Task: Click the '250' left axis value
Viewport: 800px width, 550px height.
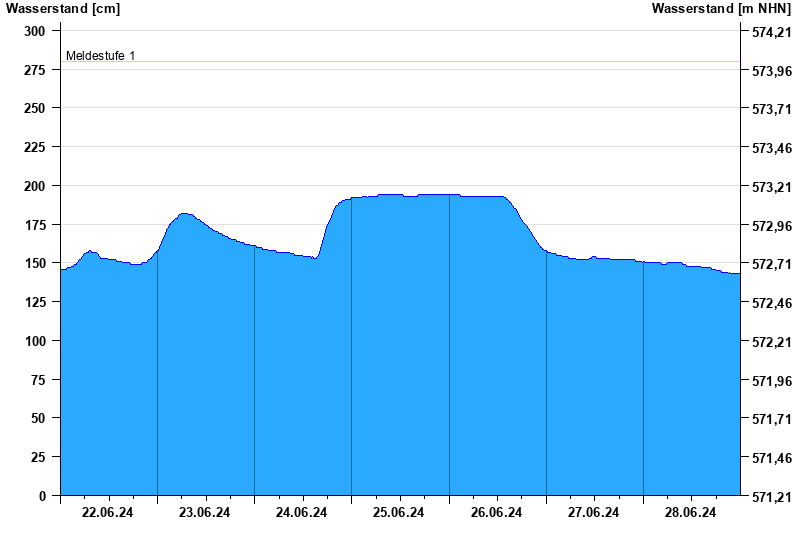Action: (35, 108)
